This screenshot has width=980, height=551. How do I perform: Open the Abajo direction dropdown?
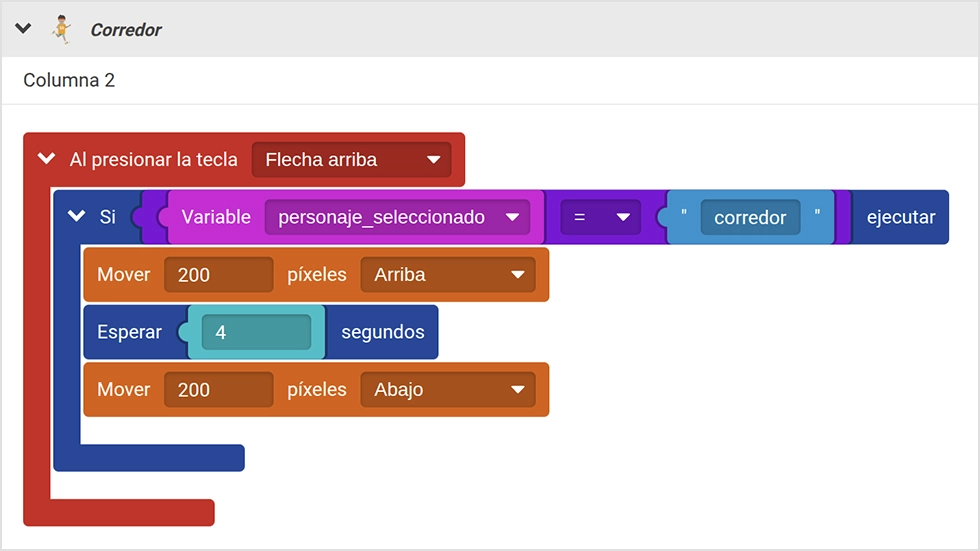coord(448,390)
